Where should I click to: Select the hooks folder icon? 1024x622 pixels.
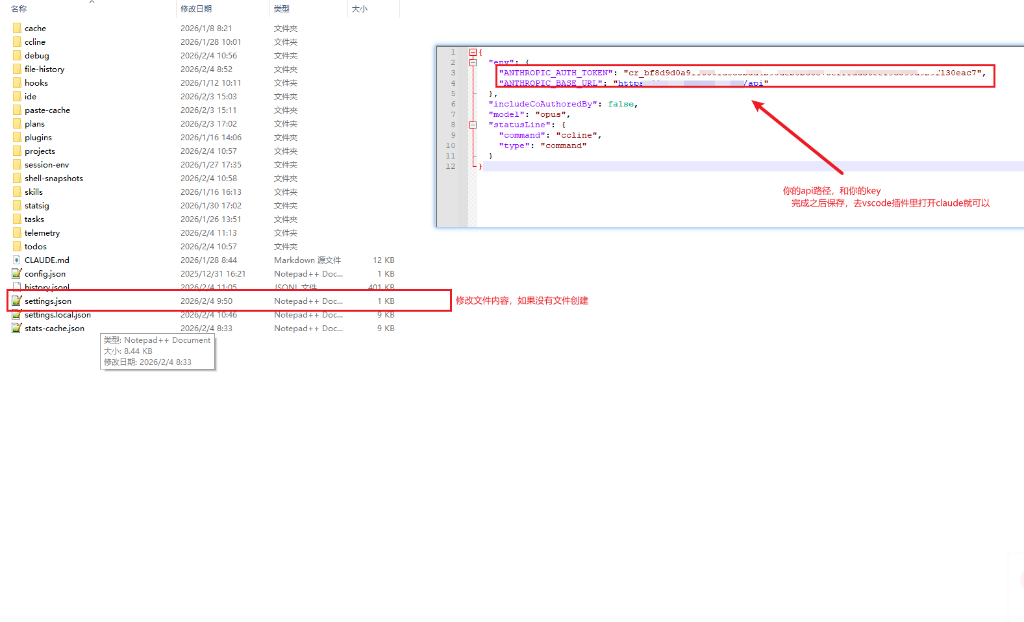pyautogui.click(x=17, y=83)
